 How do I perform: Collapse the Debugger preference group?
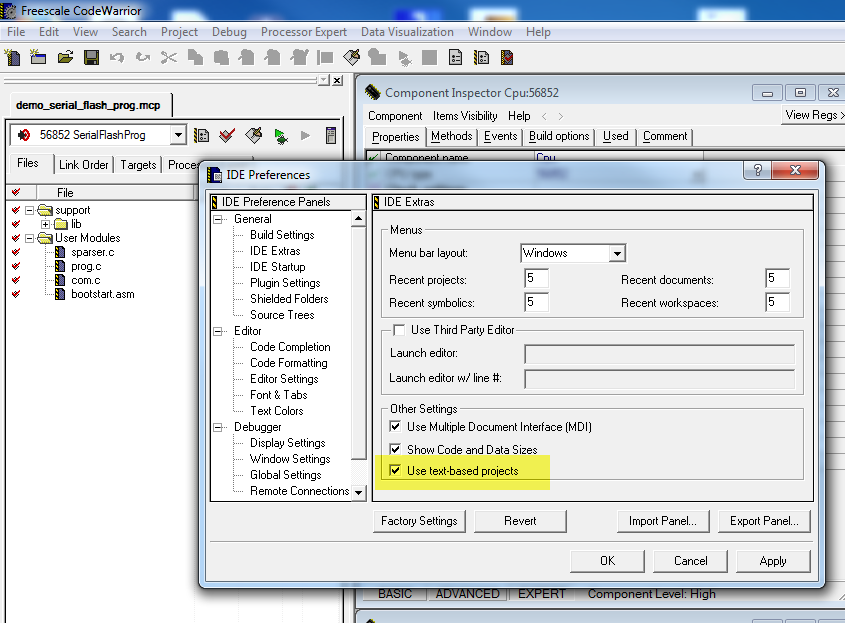coord(219,427)
